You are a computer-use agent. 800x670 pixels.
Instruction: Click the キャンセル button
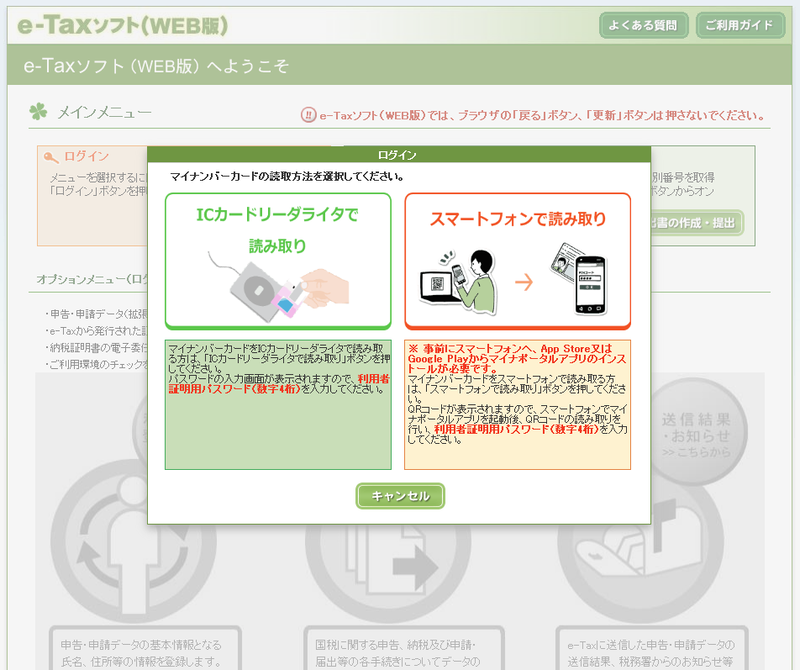coord(399,495)
